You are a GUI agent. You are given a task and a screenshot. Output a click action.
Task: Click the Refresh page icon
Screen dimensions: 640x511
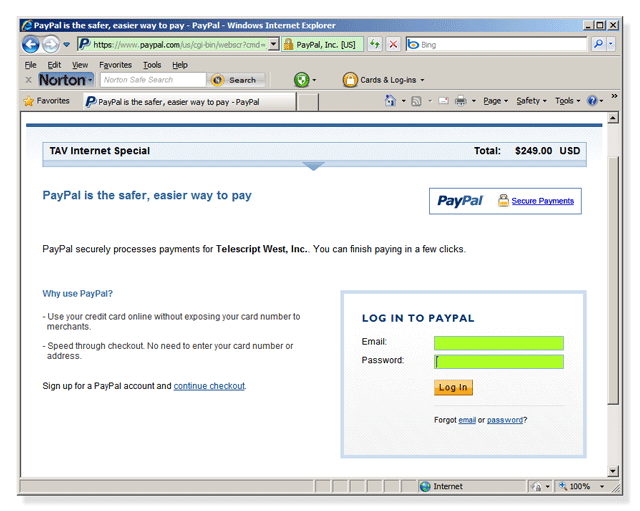point(374,44)
